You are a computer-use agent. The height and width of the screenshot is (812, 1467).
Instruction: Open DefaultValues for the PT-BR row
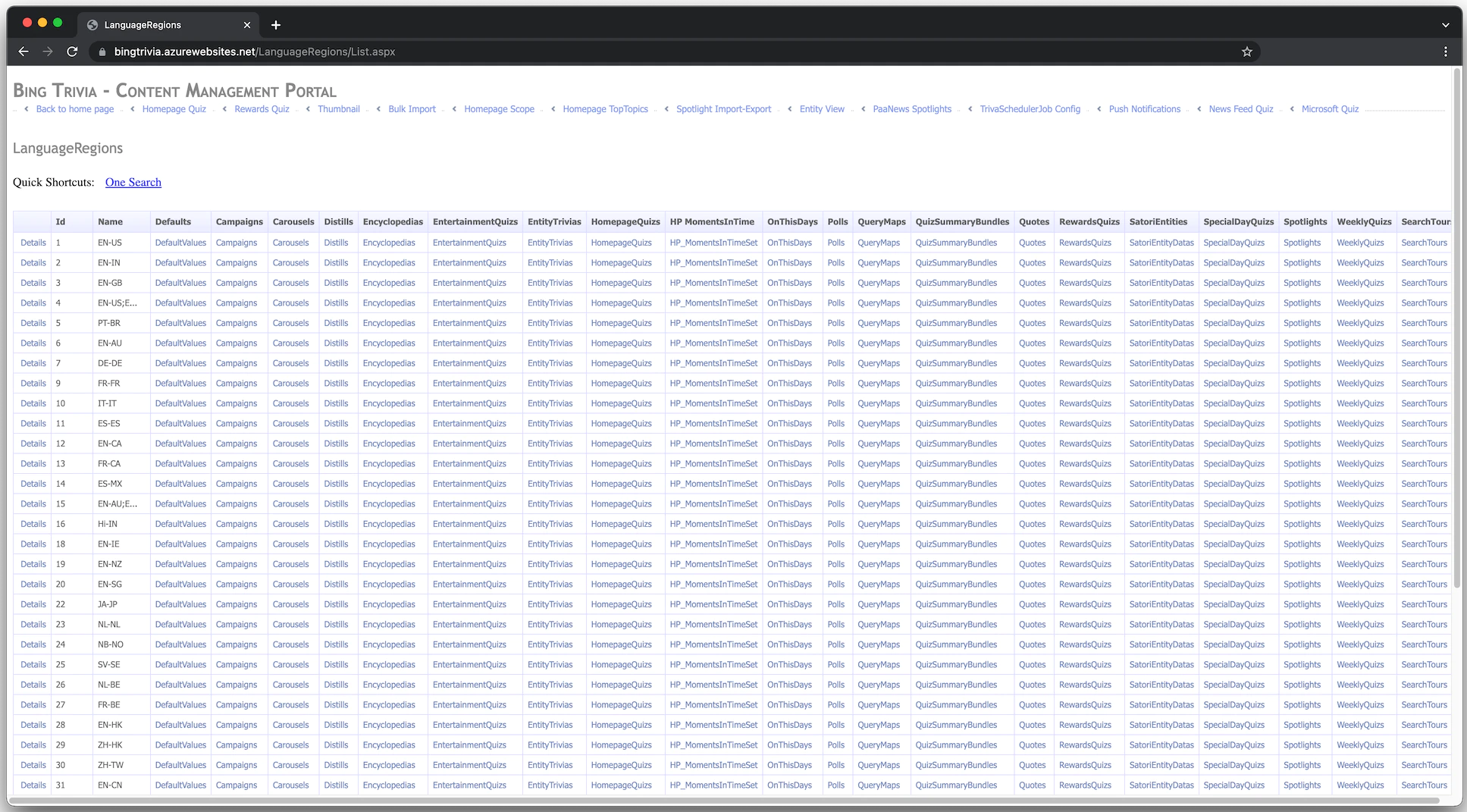(180, 323)
